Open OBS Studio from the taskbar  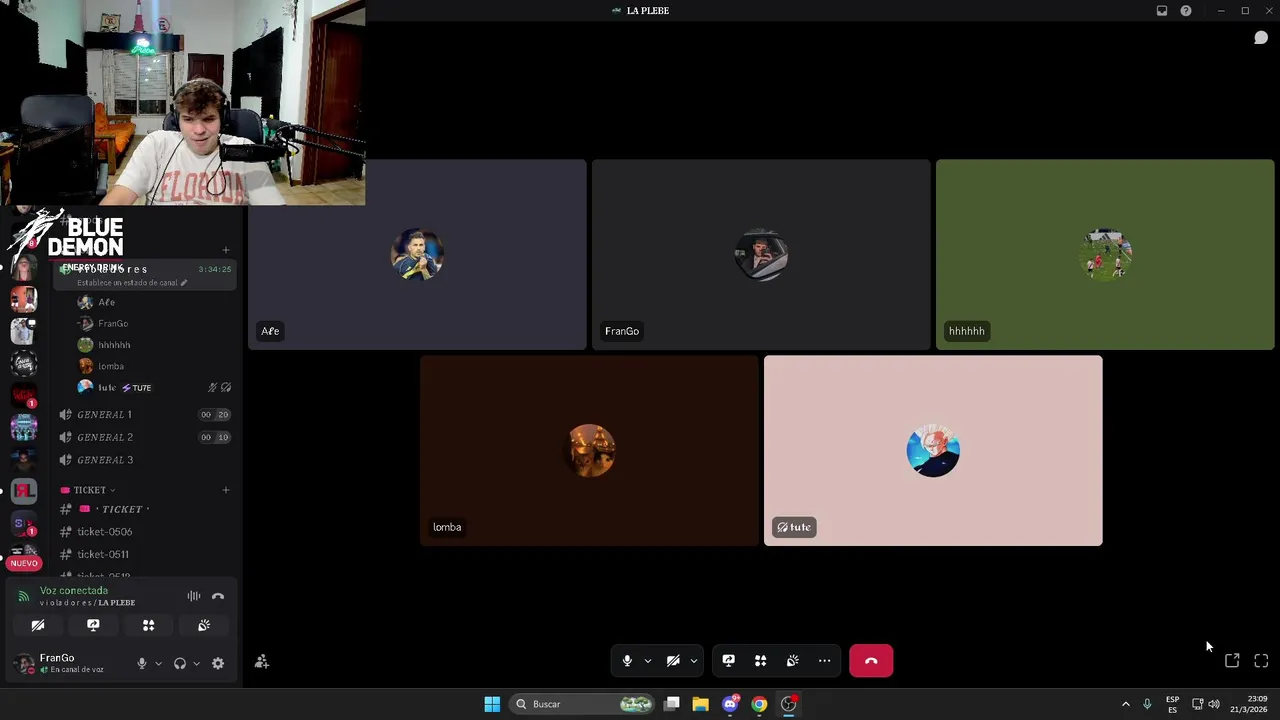[x=789, y=704]
